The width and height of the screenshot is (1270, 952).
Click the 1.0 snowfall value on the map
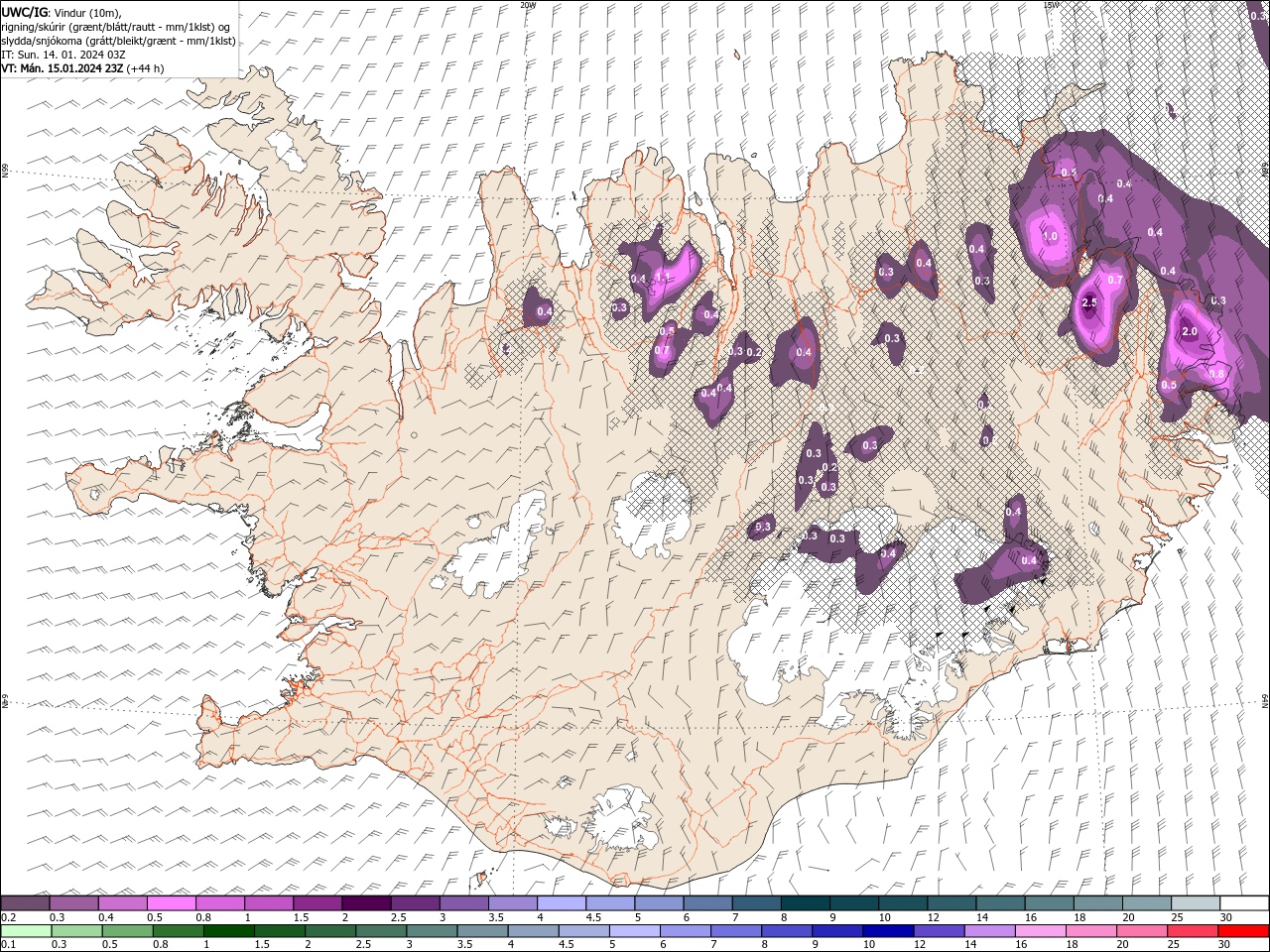pos(1051,238)
